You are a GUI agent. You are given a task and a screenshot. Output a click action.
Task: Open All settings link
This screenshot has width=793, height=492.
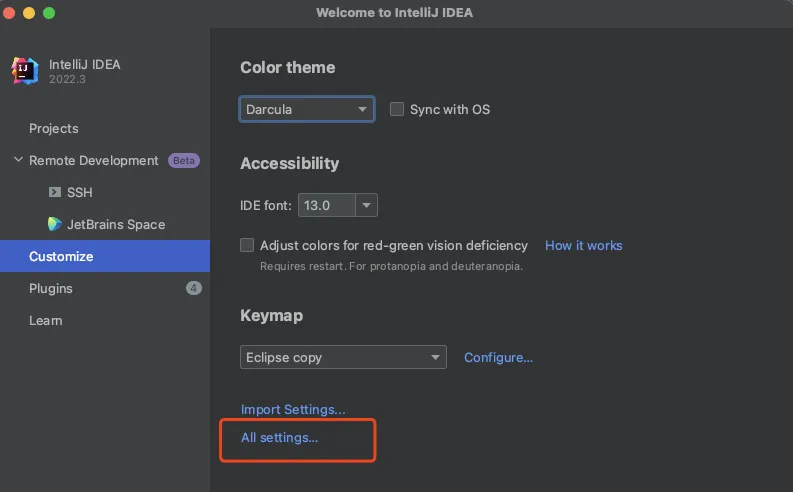pyautogui.click(x=279, y=437)
